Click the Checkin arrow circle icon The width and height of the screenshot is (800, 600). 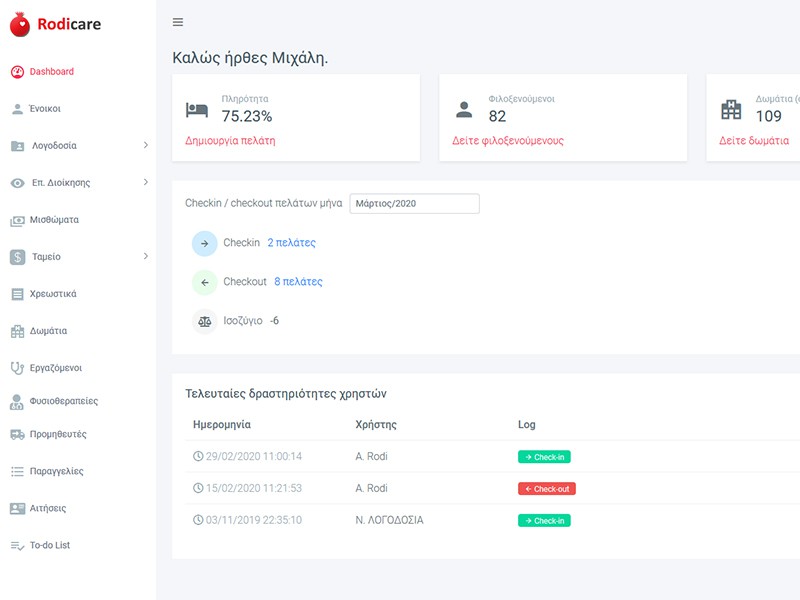[206, 242]
